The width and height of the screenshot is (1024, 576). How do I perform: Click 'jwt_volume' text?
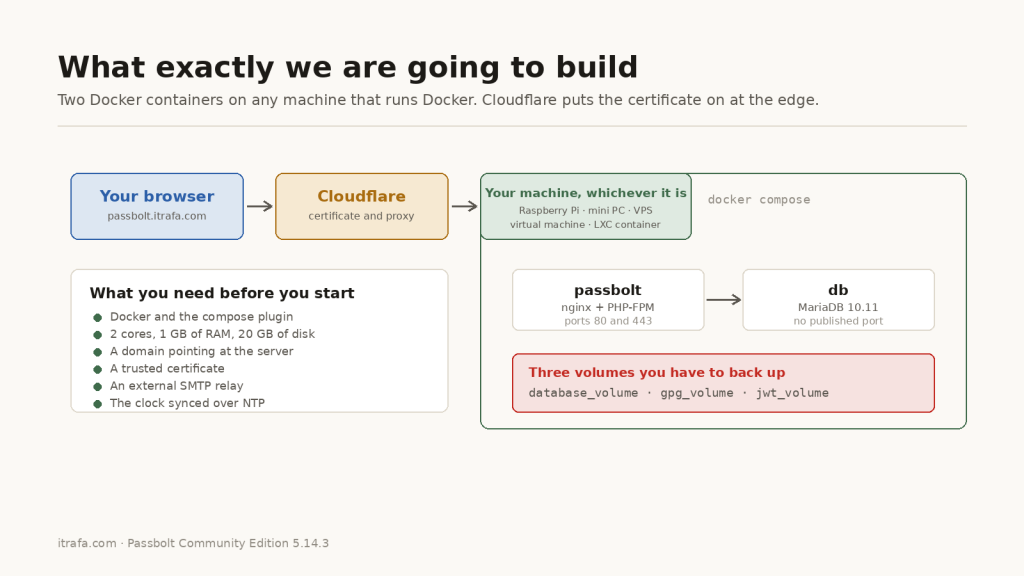tap(792, 393)
